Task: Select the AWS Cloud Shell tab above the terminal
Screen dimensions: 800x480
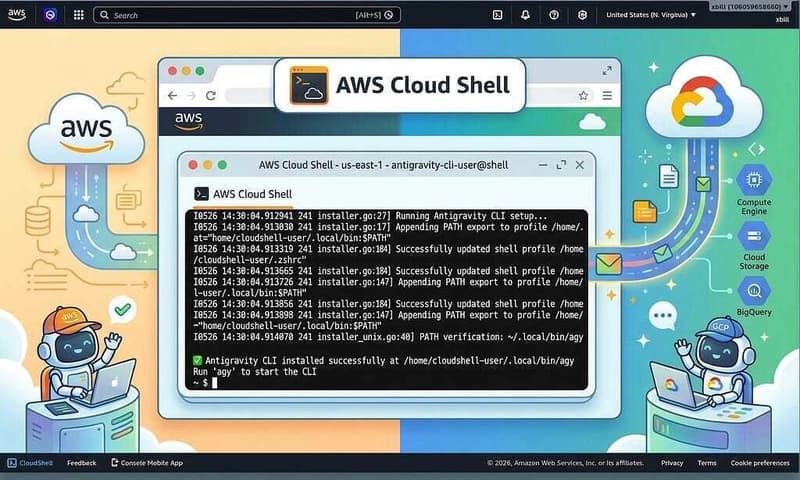Action: [243, 194]
